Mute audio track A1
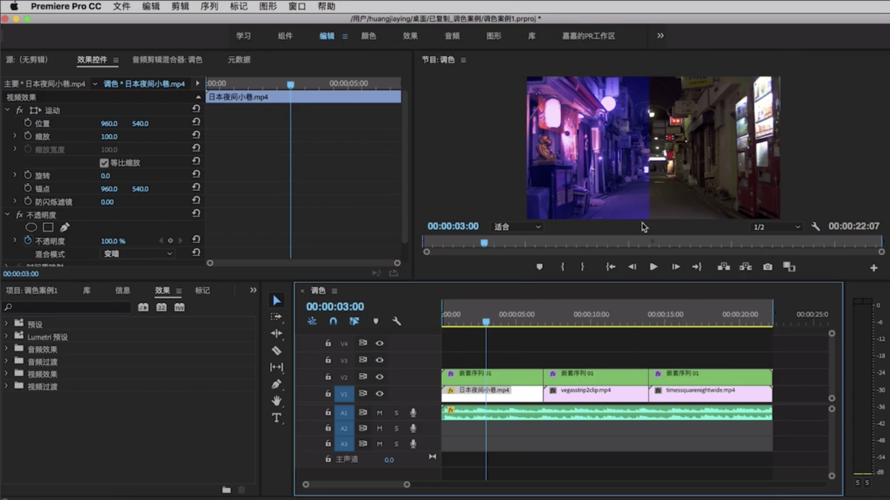The image size is (890, 500). [379, 412]
